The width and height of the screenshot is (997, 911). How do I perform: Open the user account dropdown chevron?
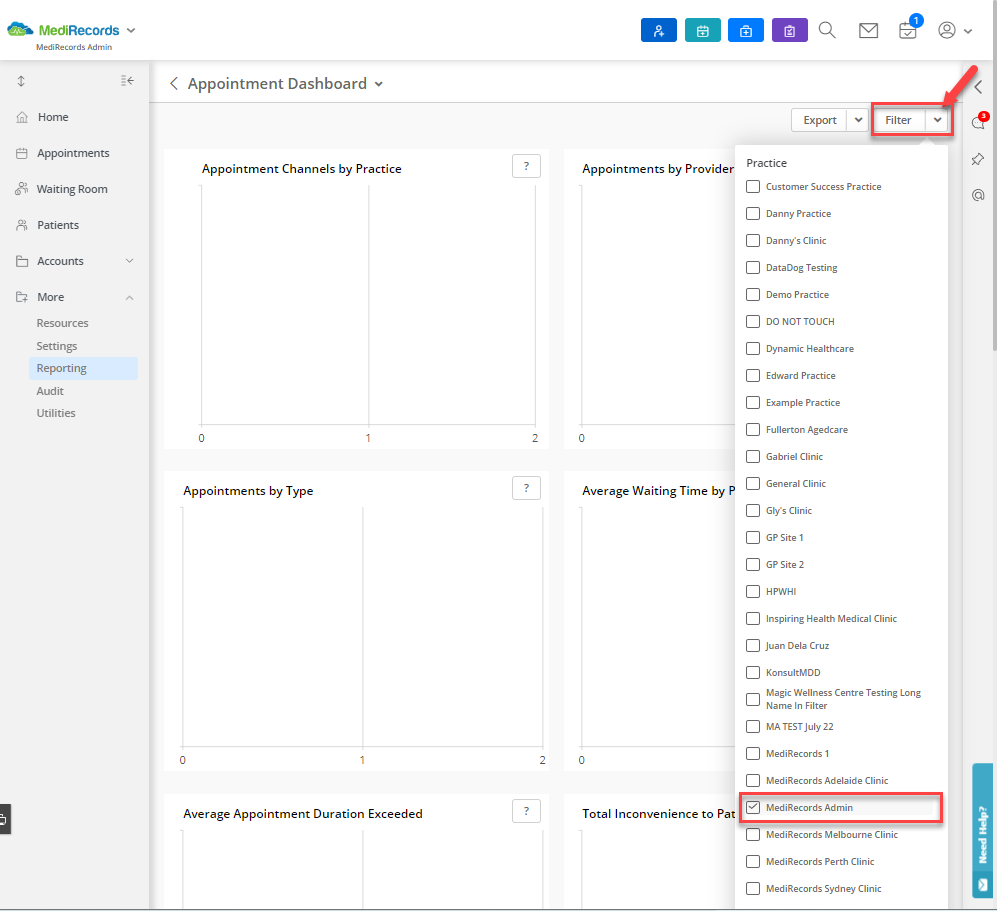click(968, 31)
